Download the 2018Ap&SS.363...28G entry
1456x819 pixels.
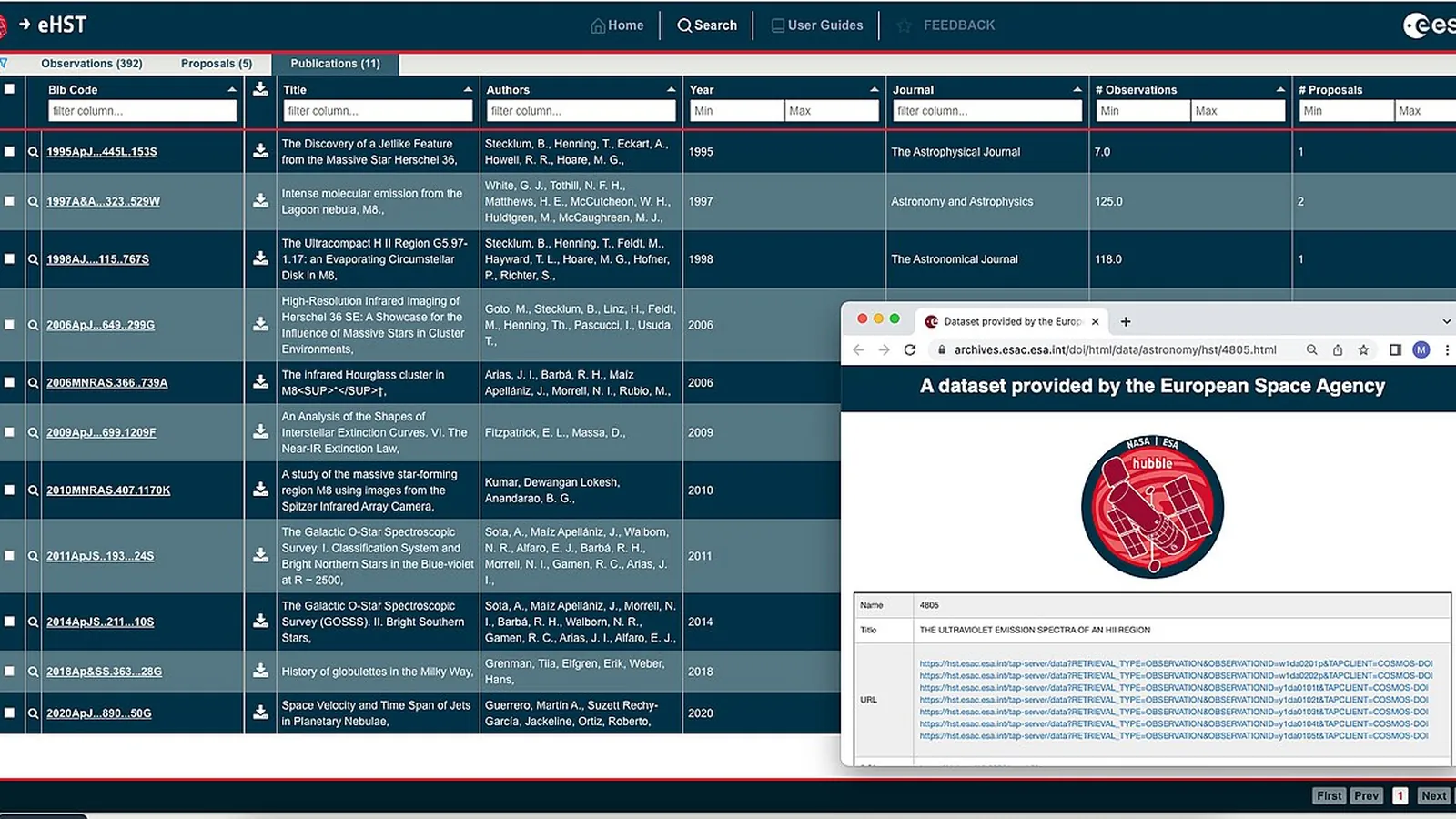tap(260, 671)
